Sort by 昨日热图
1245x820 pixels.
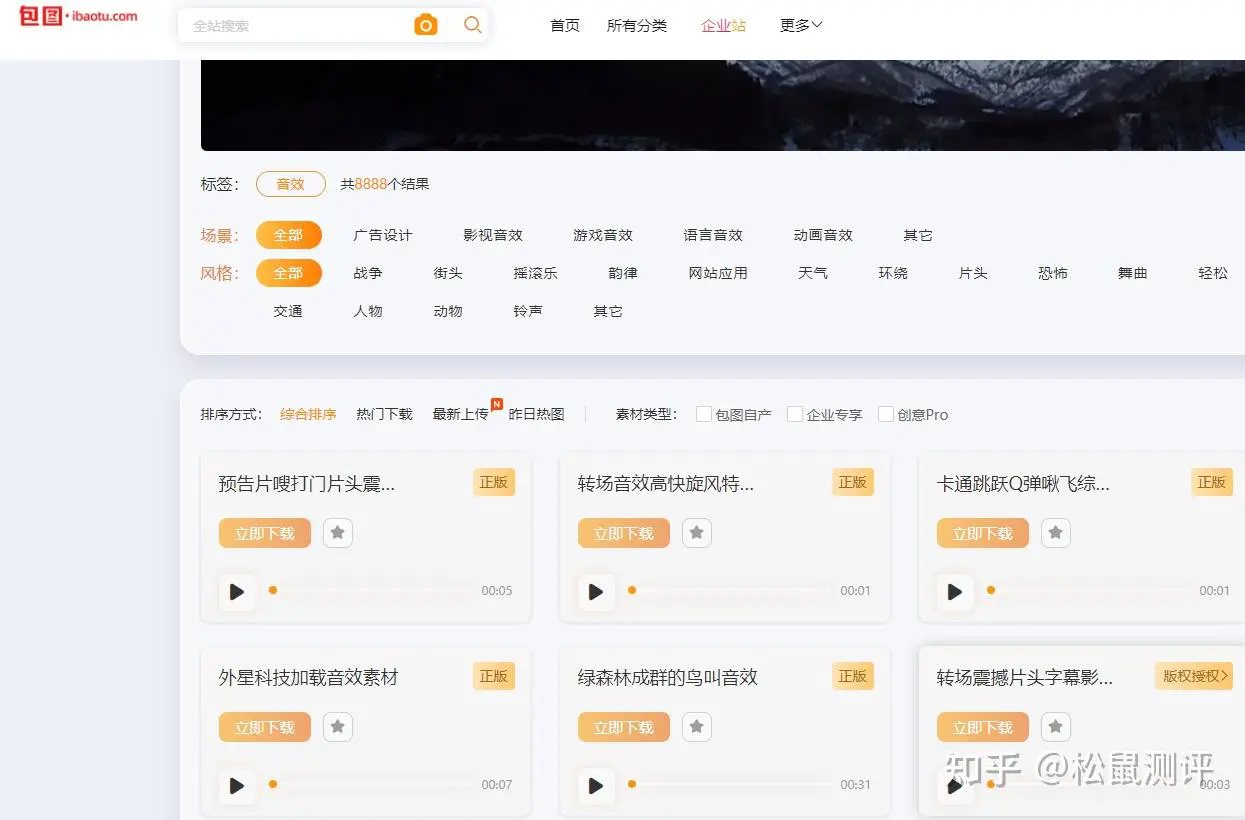pyautogui.click(x=537, y=414)
